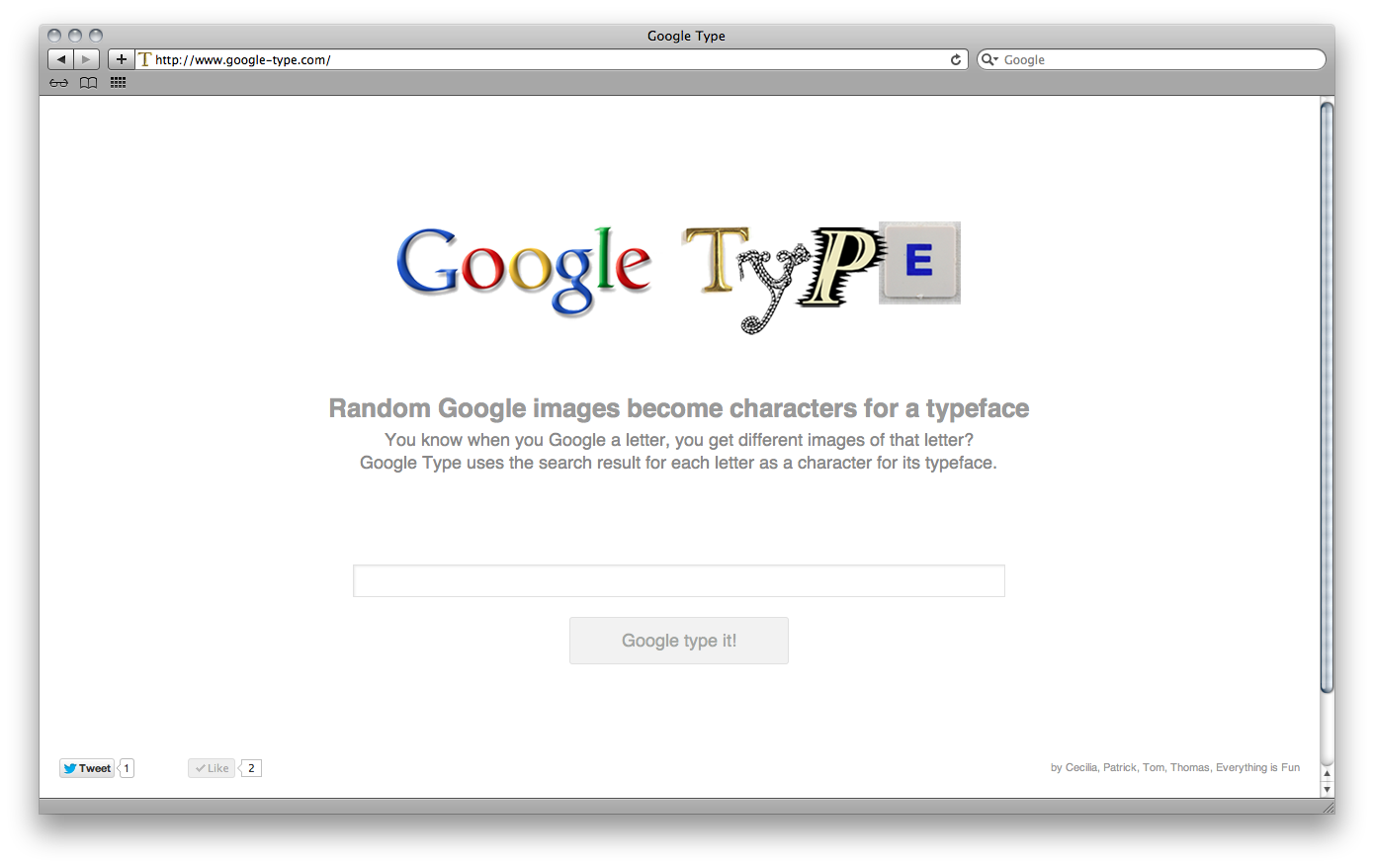Open the Patrick credit link
The width and height of the screenshot is (1374, 868).
[1120, 767]
